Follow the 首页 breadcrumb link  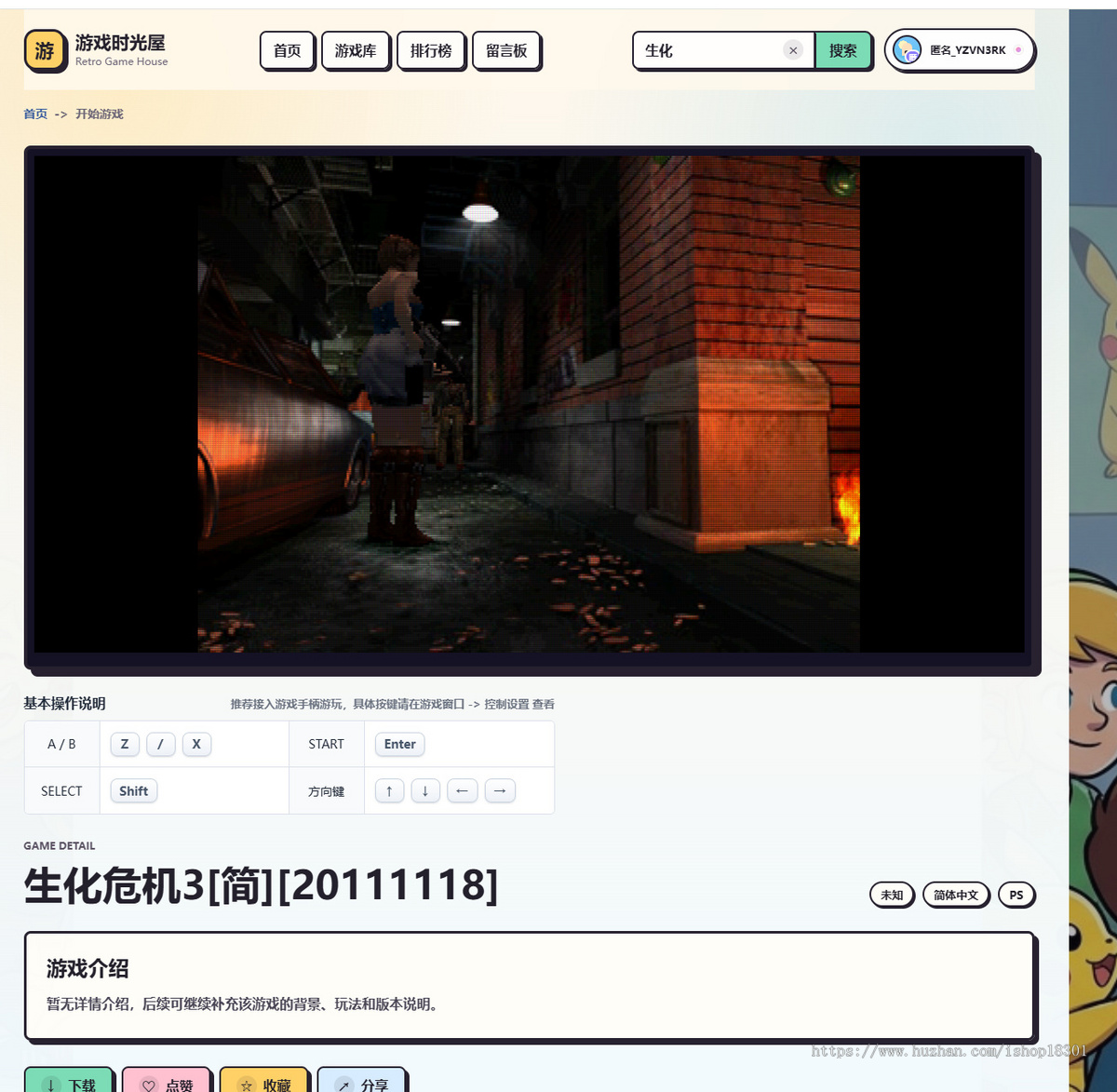[x=35, y=114]
